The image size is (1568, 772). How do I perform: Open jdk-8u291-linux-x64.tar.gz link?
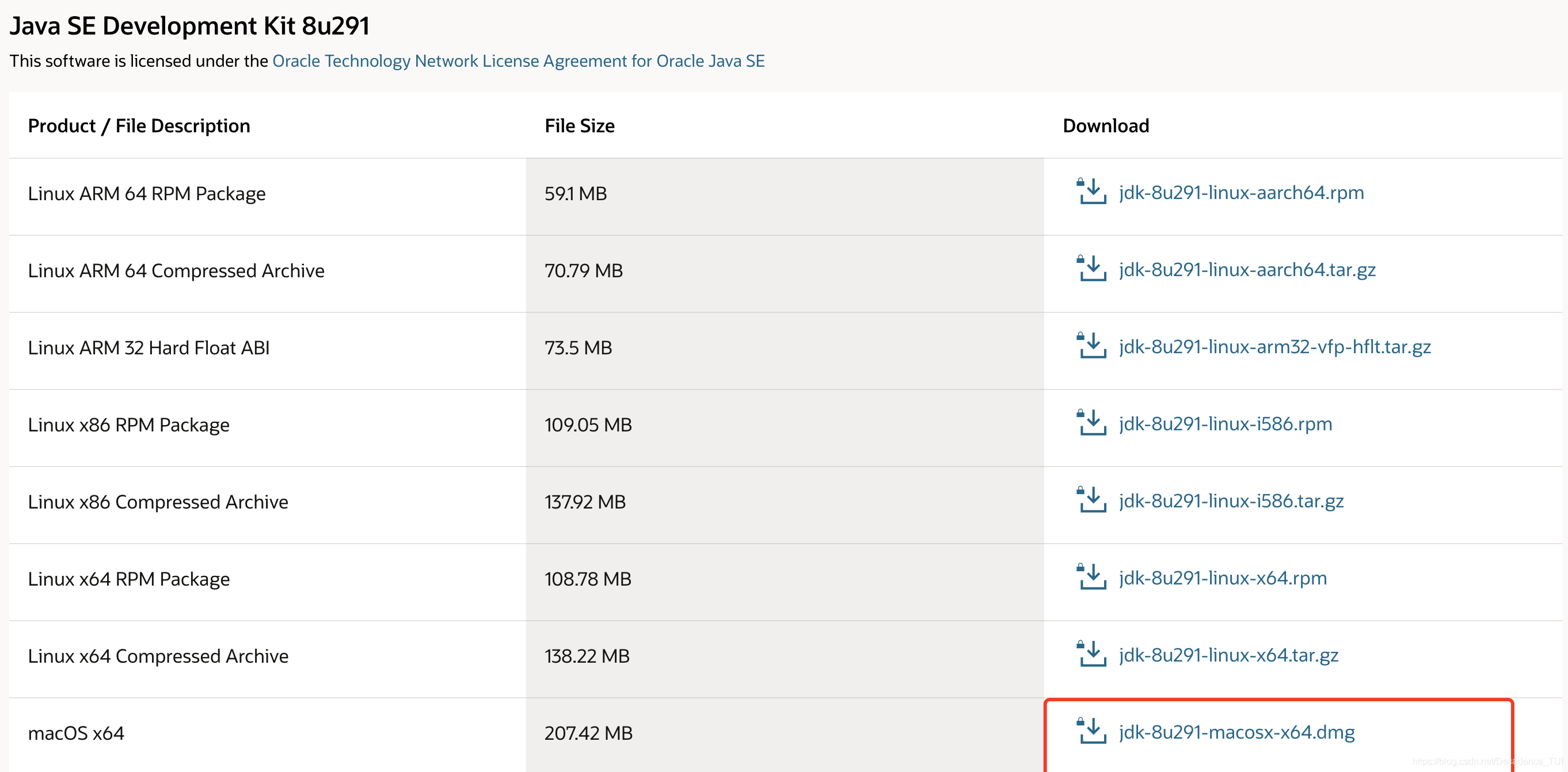(1228, 655)
